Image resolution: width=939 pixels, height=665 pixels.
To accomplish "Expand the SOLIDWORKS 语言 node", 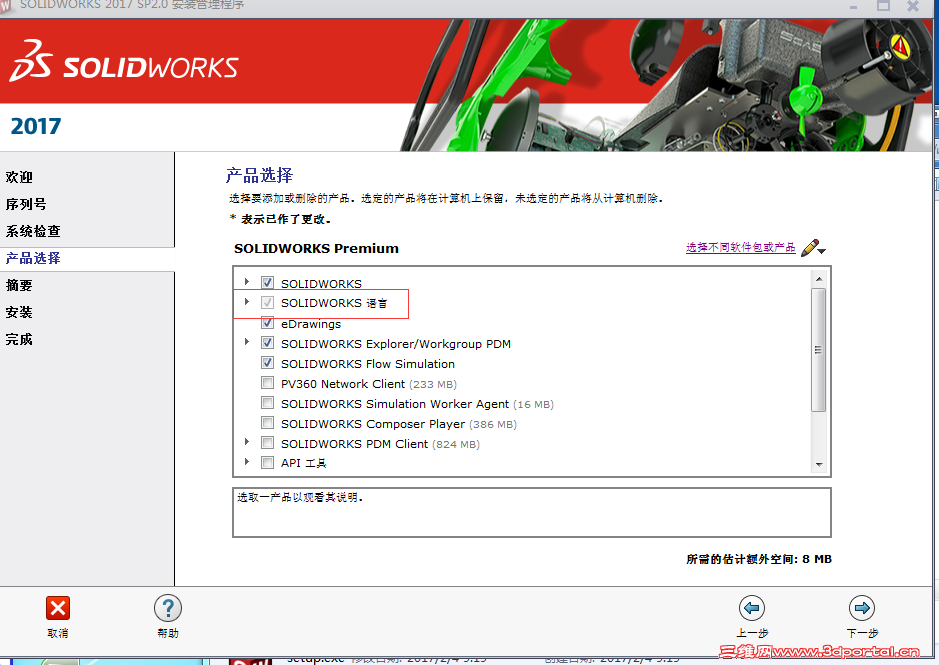I will click(247, 301).
